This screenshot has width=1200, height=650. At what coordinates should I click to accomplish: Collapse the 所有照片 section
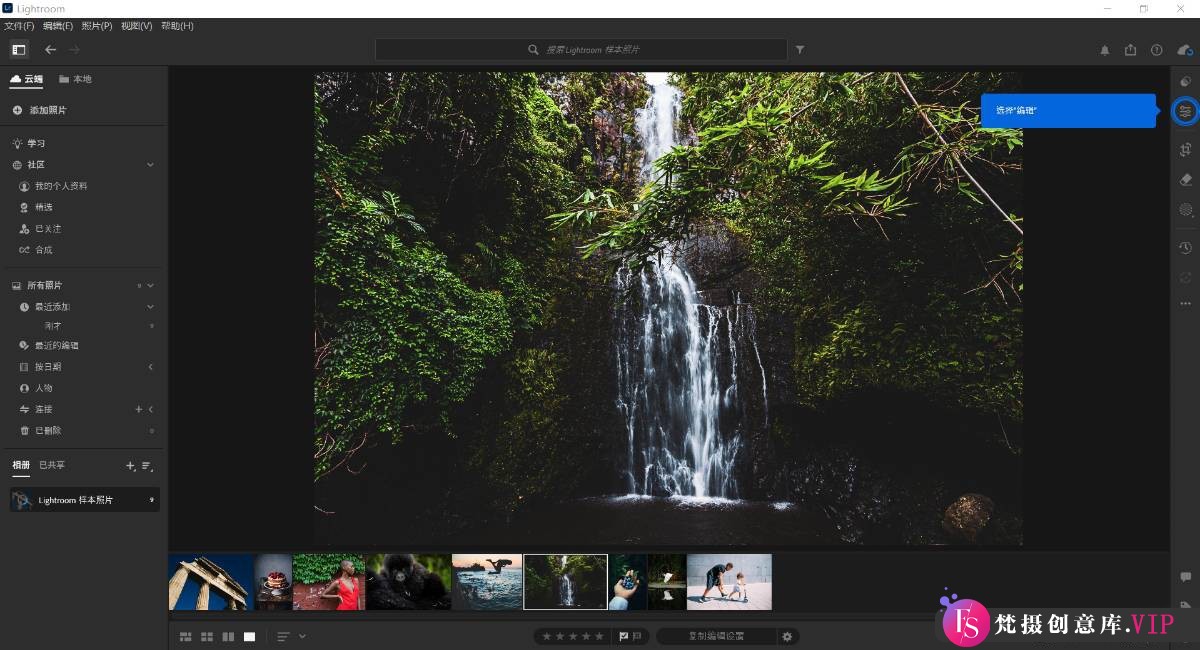150,285
